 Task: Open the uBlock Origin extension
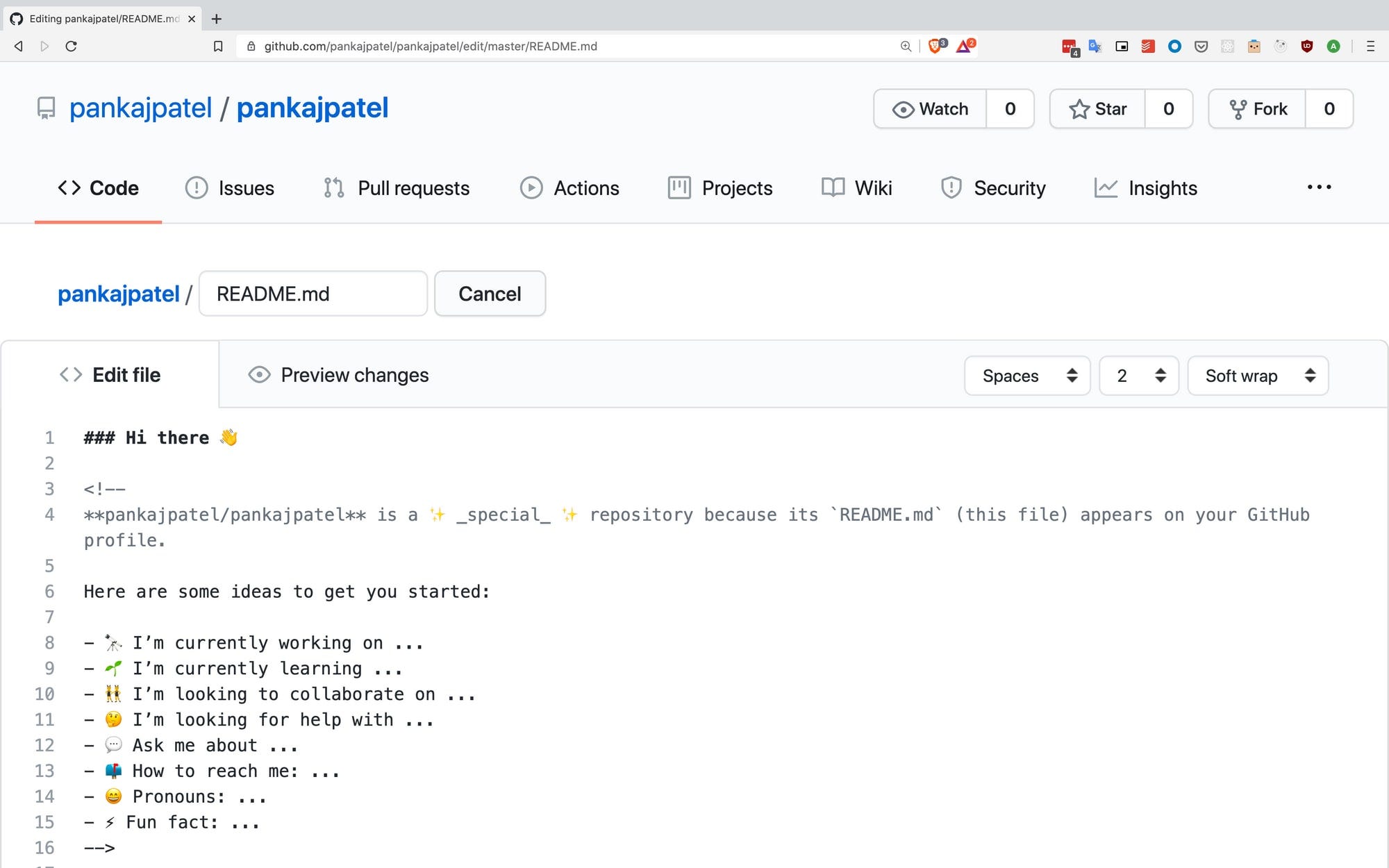1306,46
